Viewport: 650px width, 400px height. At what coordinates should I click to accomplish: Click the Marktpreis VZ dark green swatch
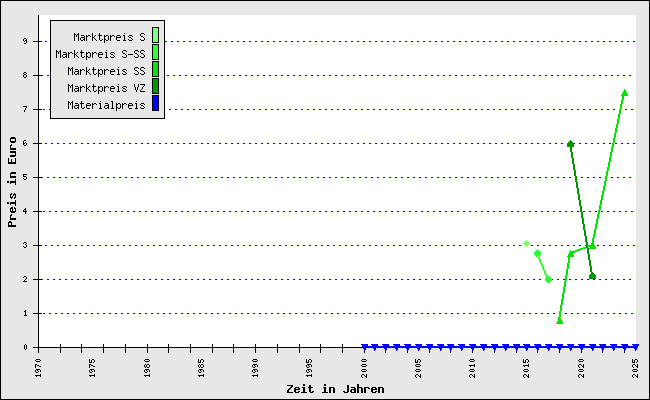tap(155, 86)
